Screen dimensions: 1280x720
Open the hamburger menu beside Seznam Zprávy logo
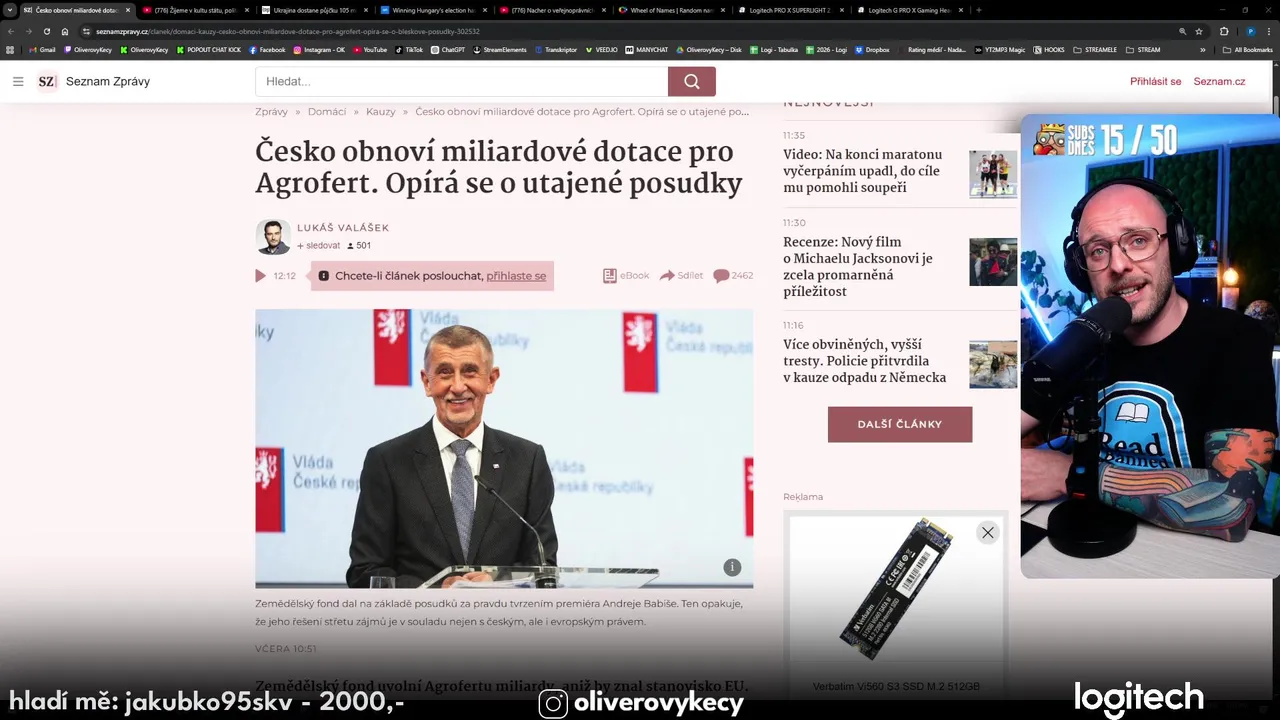[x=18, y=81]
